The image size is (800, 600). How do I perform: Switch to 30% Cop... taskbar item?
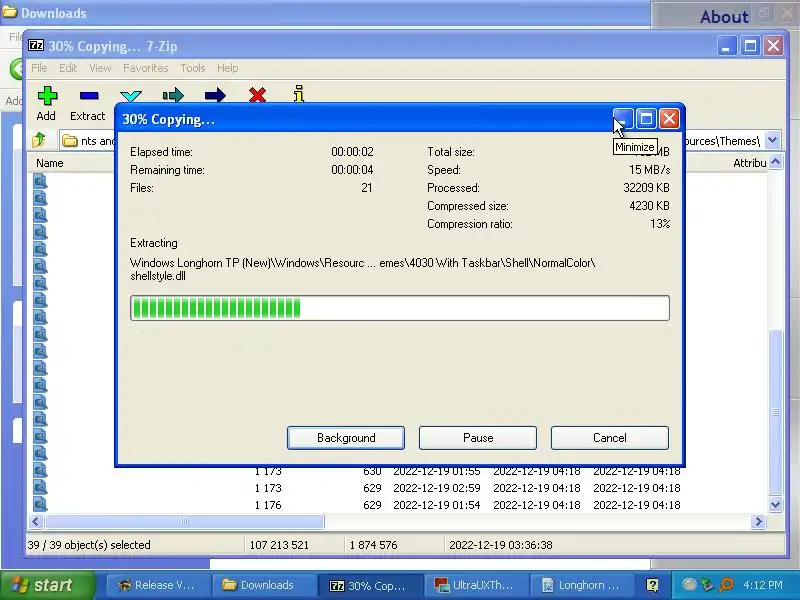[x=368, y=585]
